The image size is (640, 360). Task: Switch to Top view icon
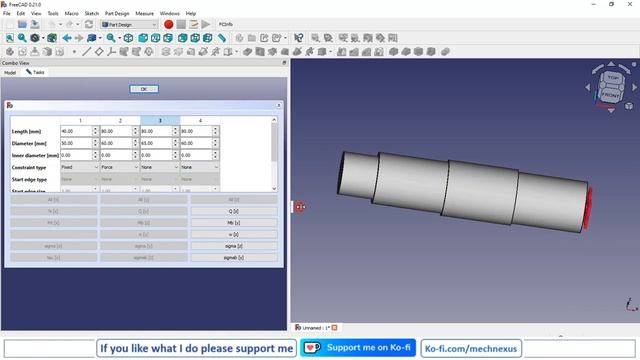click(x=156, y=38)
